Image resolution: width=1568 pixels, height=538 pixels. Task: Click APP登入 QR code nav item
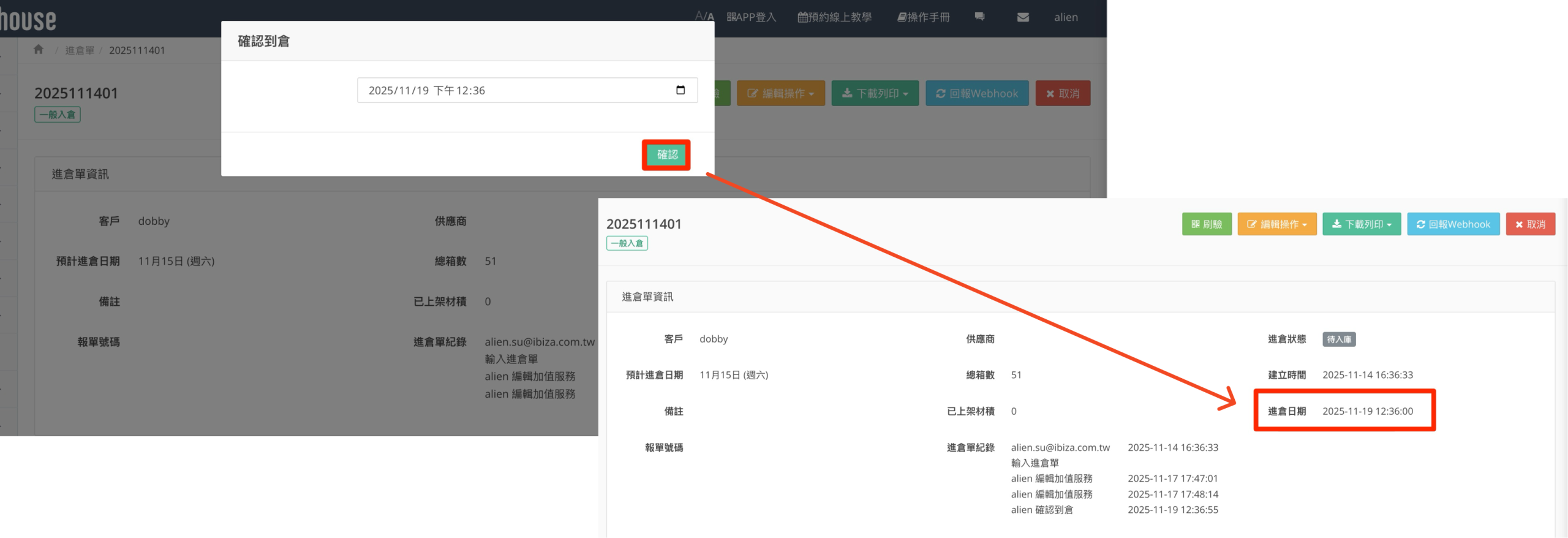752,17
